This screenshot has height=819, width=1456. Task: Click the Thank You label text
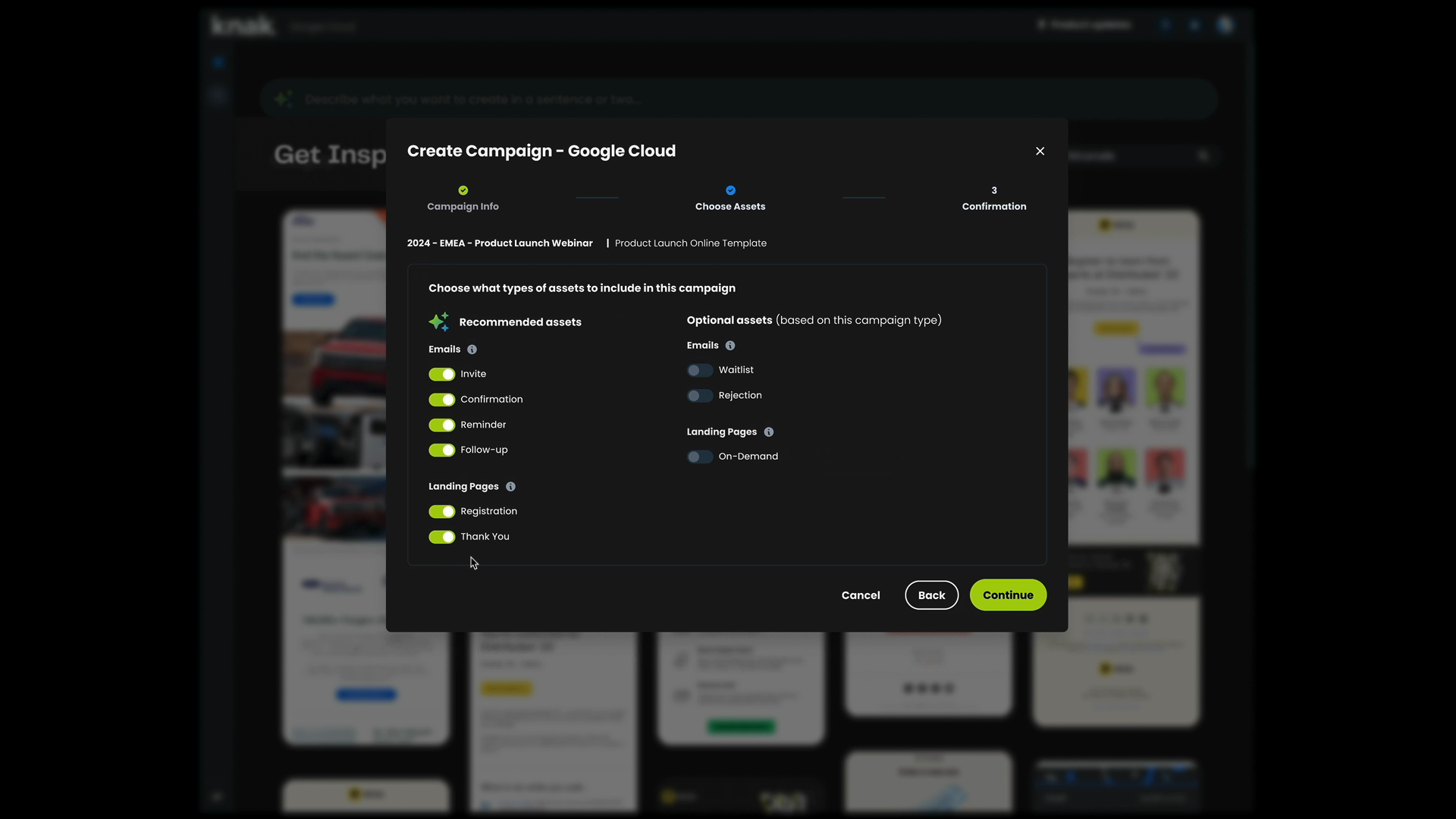(x=485, y=537)
